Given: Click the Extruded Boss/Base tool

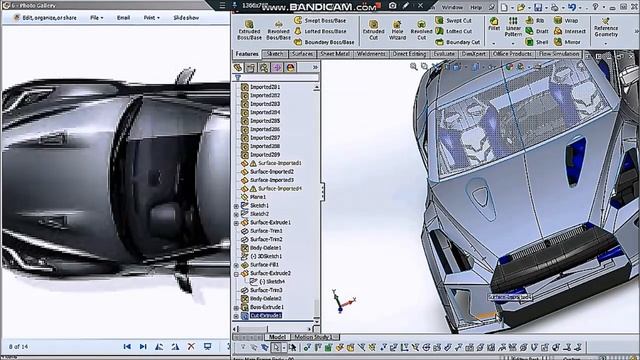Looking at the screenshot, I should click(x=249, y=30).
